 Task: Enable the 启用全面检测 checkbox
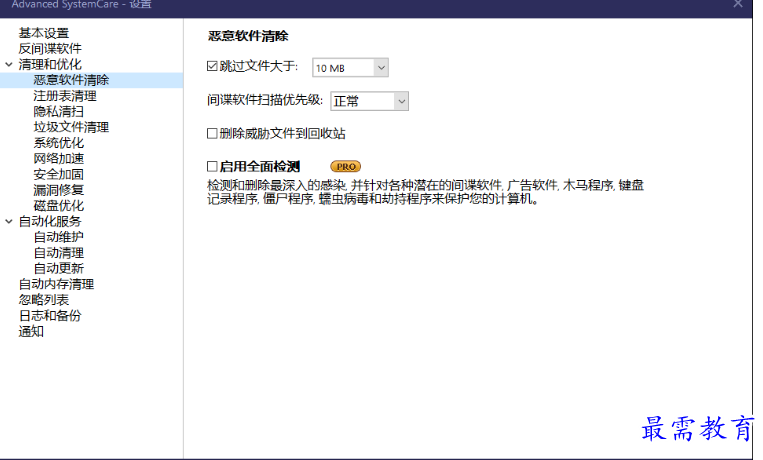click(212, 166)
